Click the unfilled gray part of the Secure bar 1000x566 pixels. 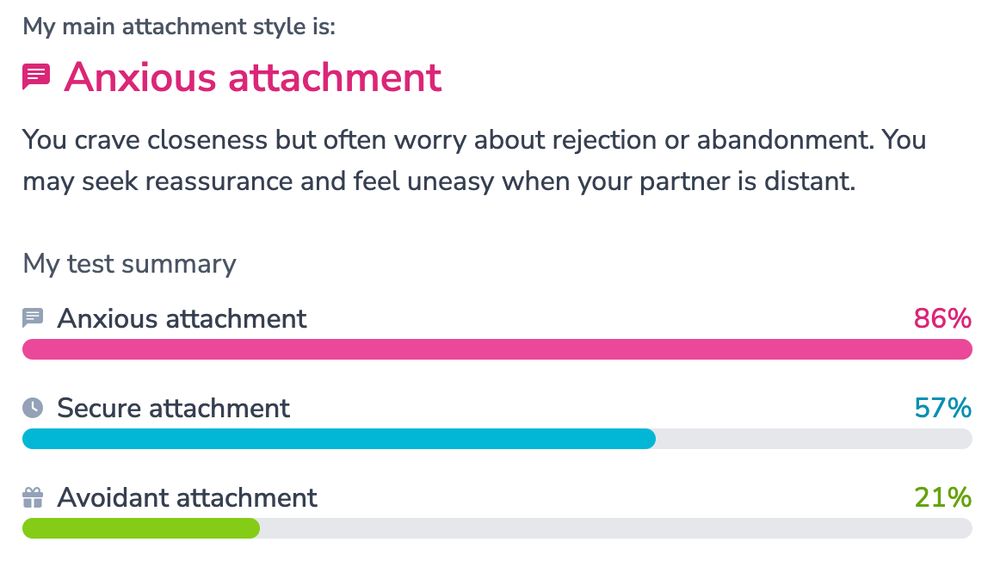(x=814, y=438)
